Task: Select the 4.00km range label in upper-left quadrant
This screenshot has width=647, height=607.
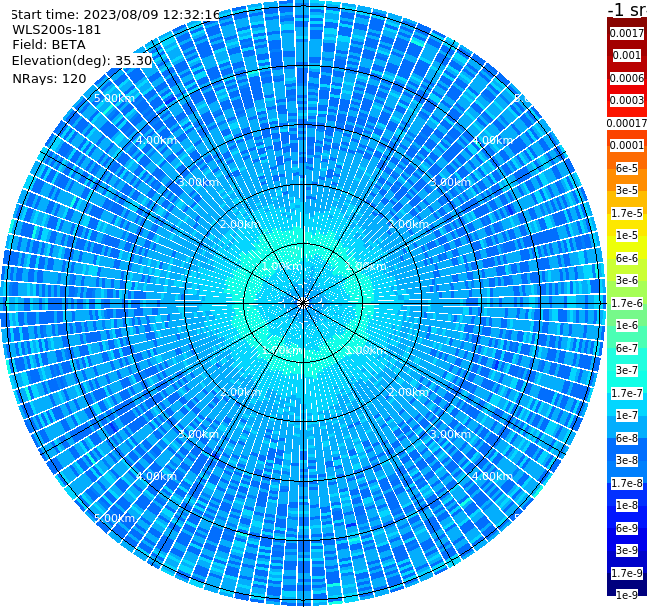Action: tap(156, 140)
